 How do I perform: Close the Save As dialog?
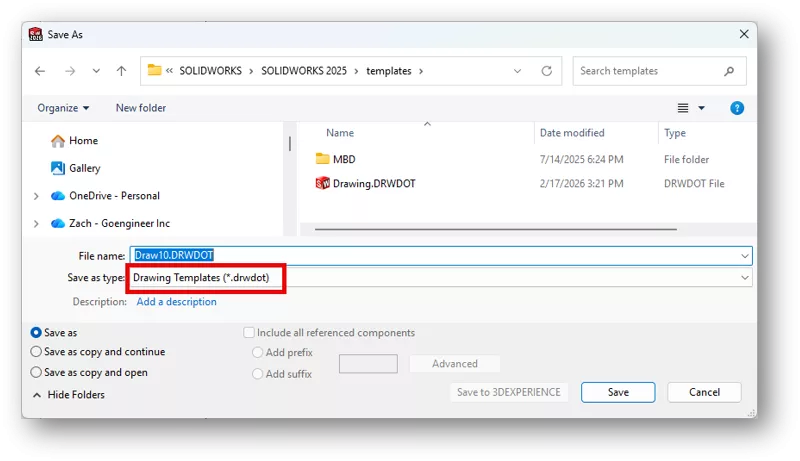(x=744, y=34)
